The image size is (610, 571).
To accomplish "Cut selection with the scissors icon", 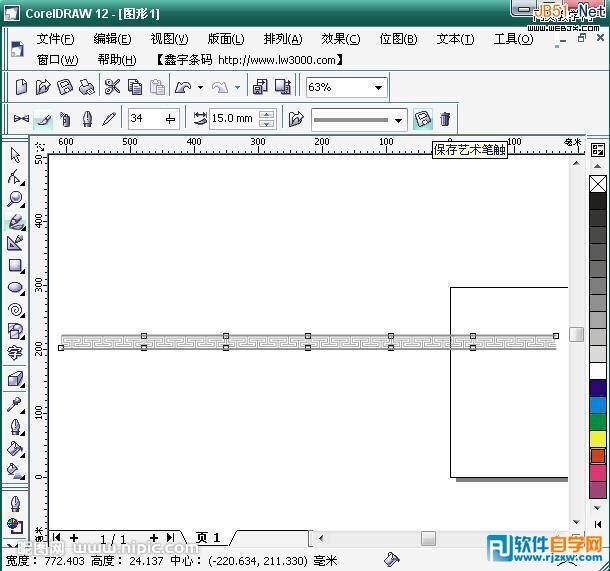I will (112, 87).
